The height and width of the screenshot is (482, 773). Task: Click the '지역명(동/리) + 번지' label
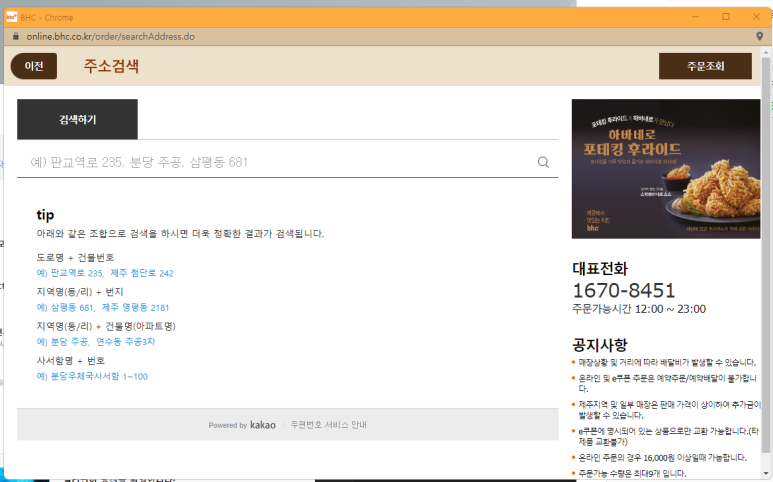point(80,292)
